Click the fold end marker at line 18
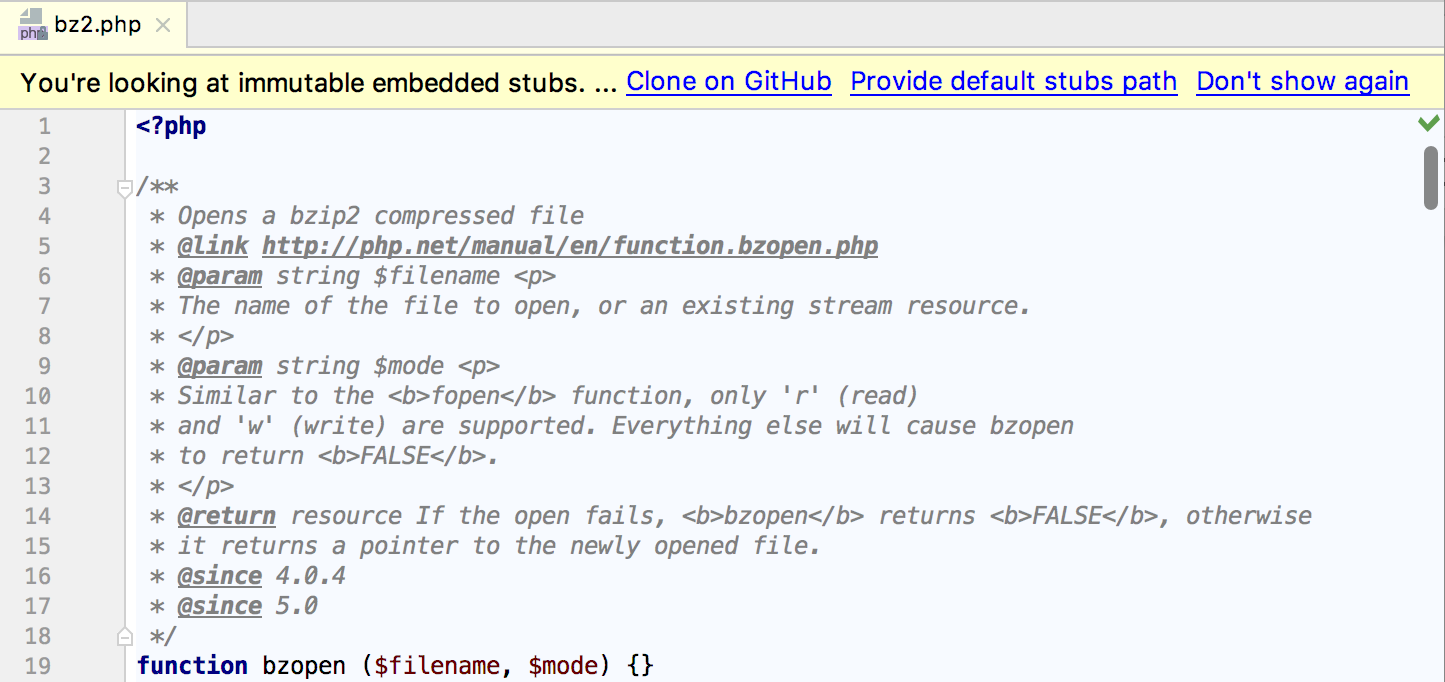 125,635
